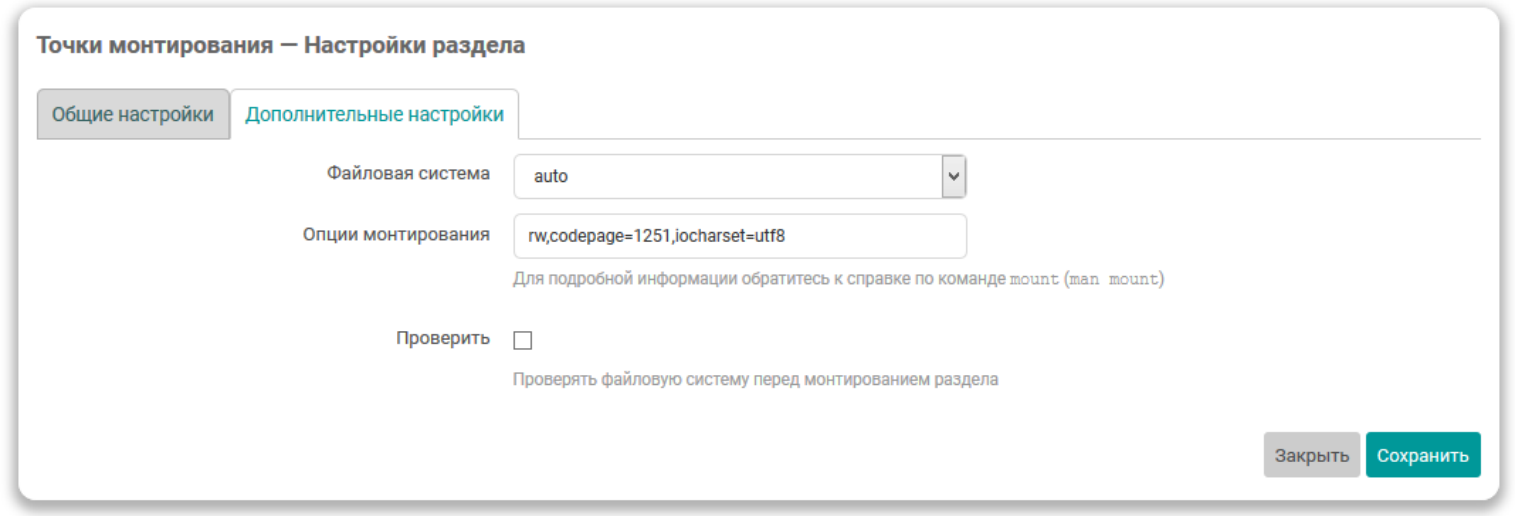Save settings with the Сохранить button
Image resolution: width=1517 pixels, height=516 pixels.
pos(1422,455)
